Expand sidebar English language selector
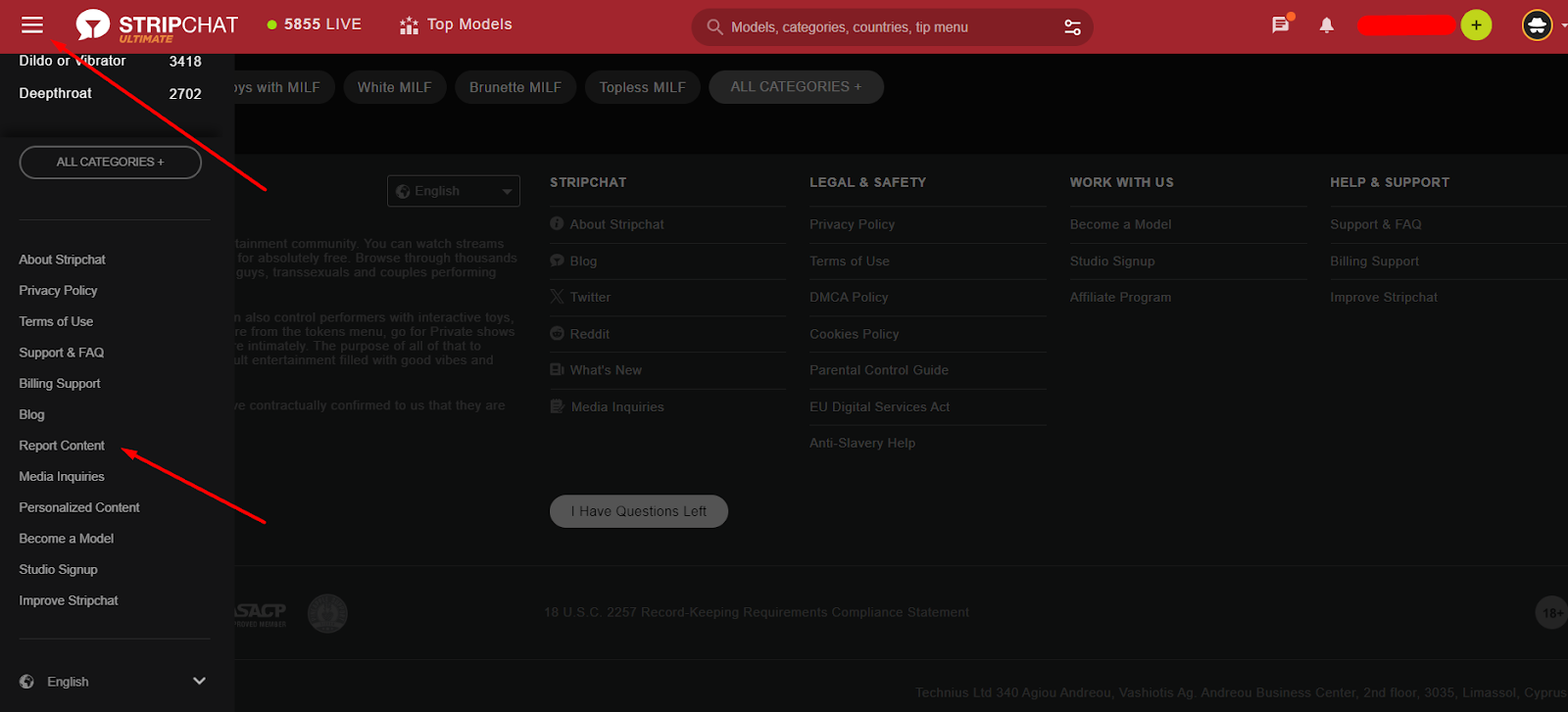Viewport: 1568px width, 712px height. click(114, 682)
